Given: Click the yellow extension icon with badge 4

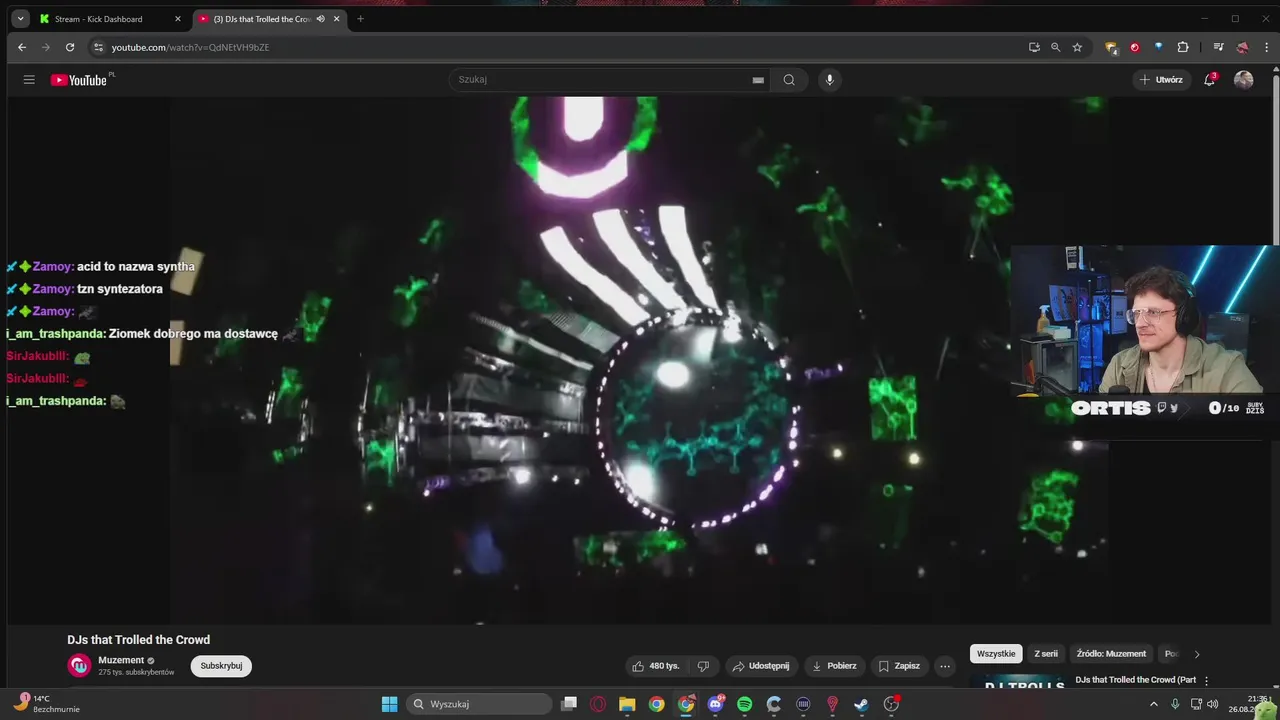Looking at the screenshot, I should [1111, 47].
